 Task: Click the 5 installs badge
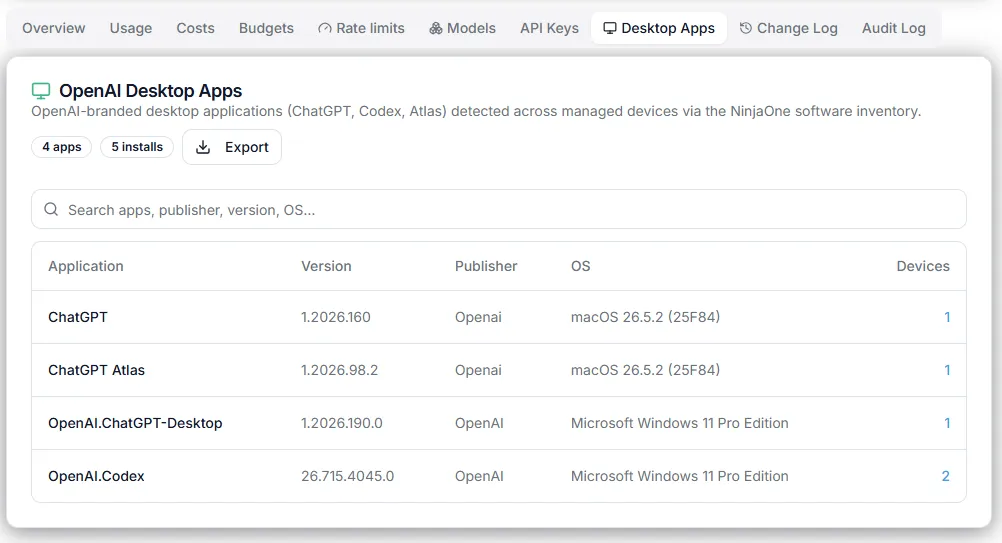coord(137,147)
